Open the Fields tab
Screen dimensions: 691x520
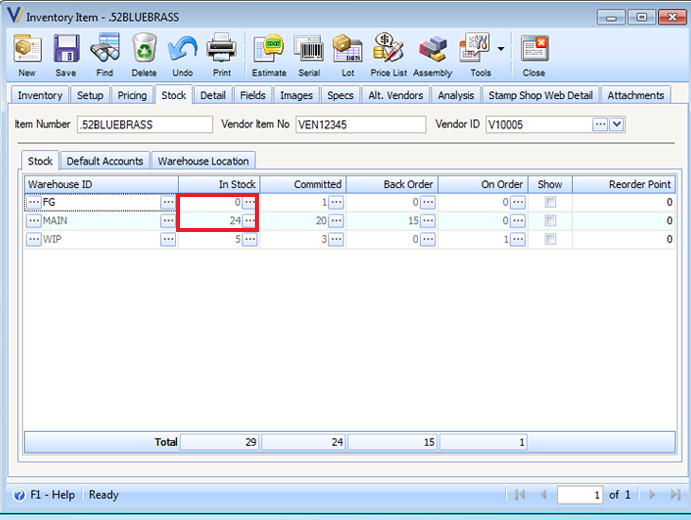click(253, 95)
